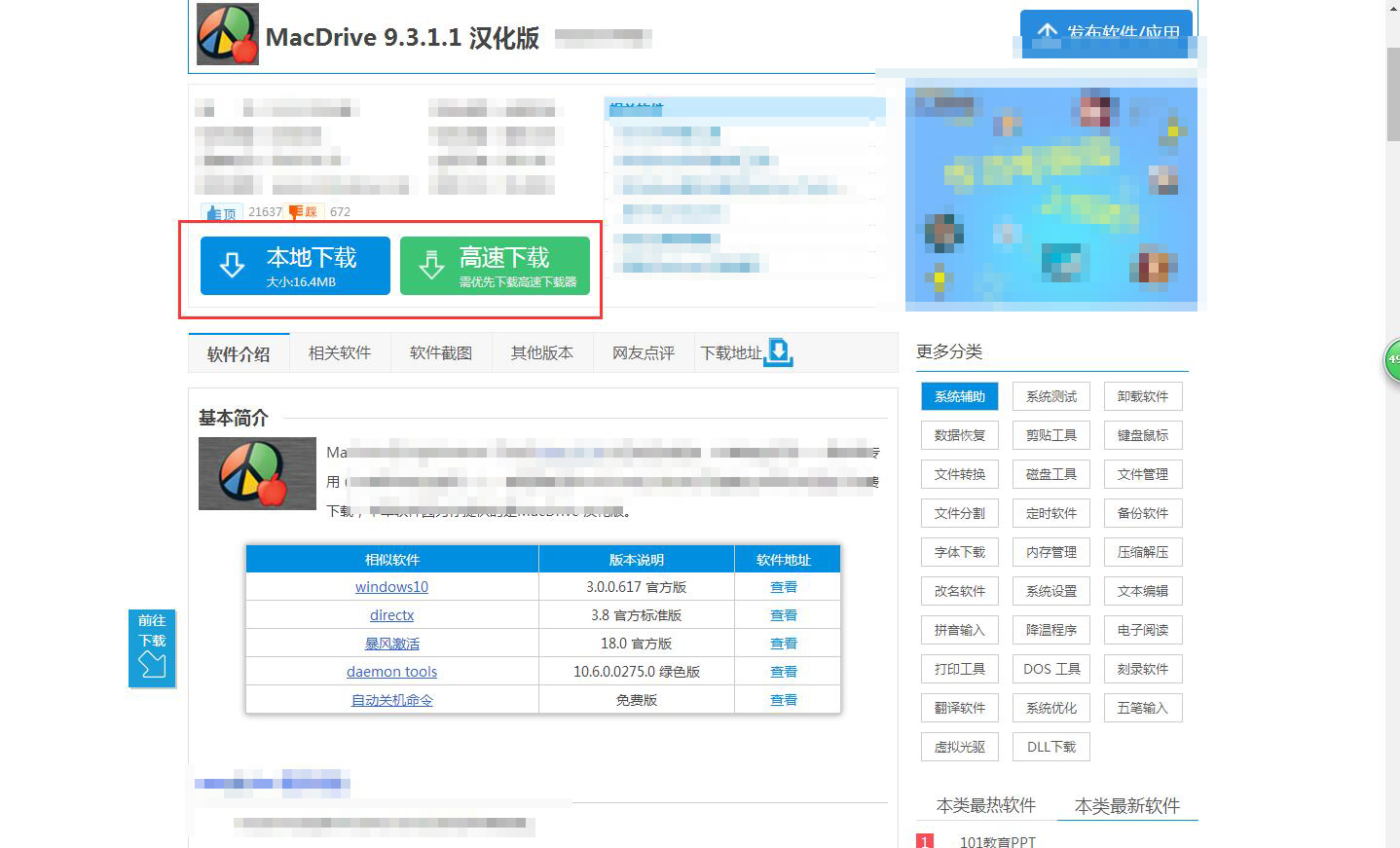Switch to 本类最新软件 tab
The image size is (1400, 848).
coord(1127,805)
